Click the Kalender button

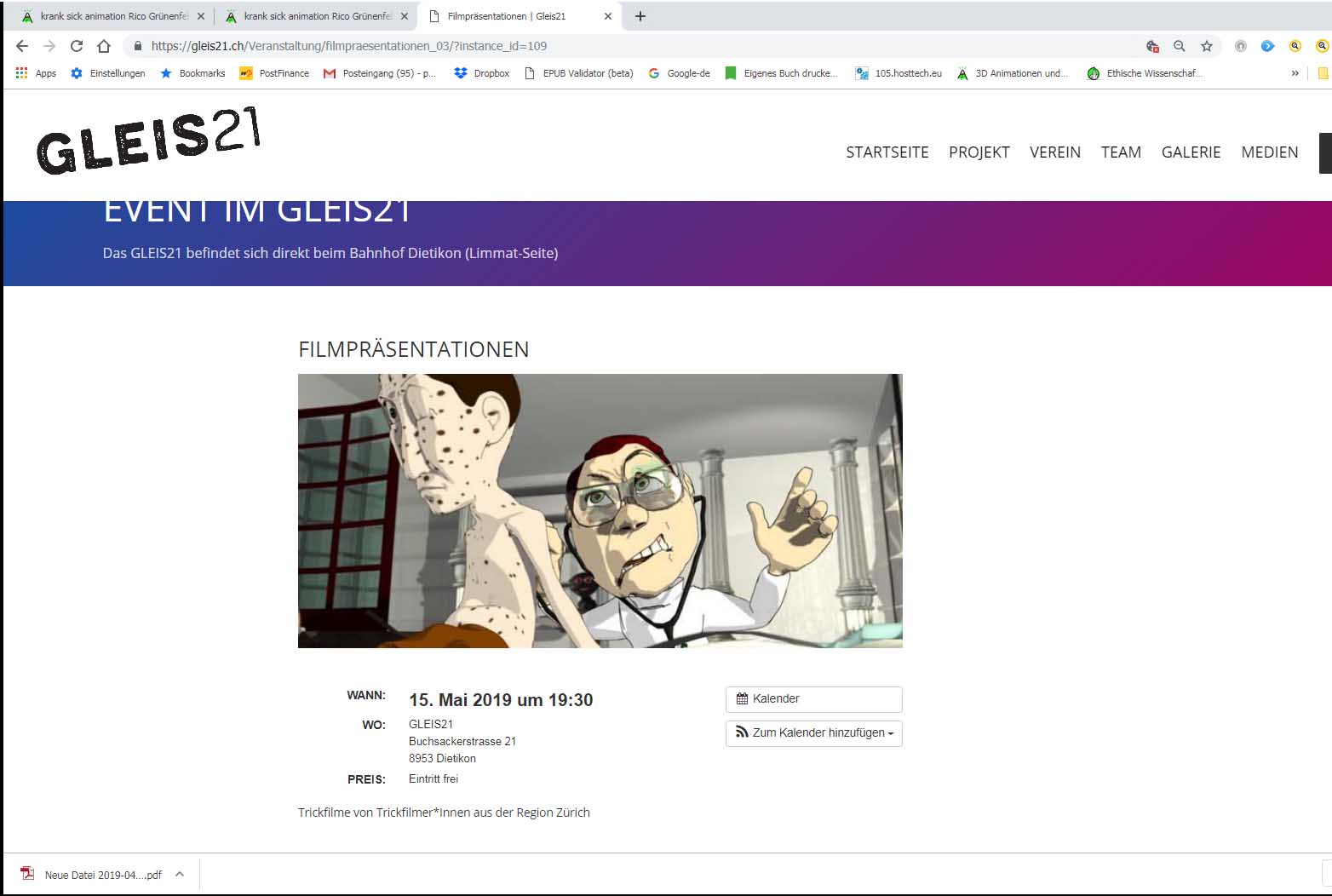pos(813,699)
